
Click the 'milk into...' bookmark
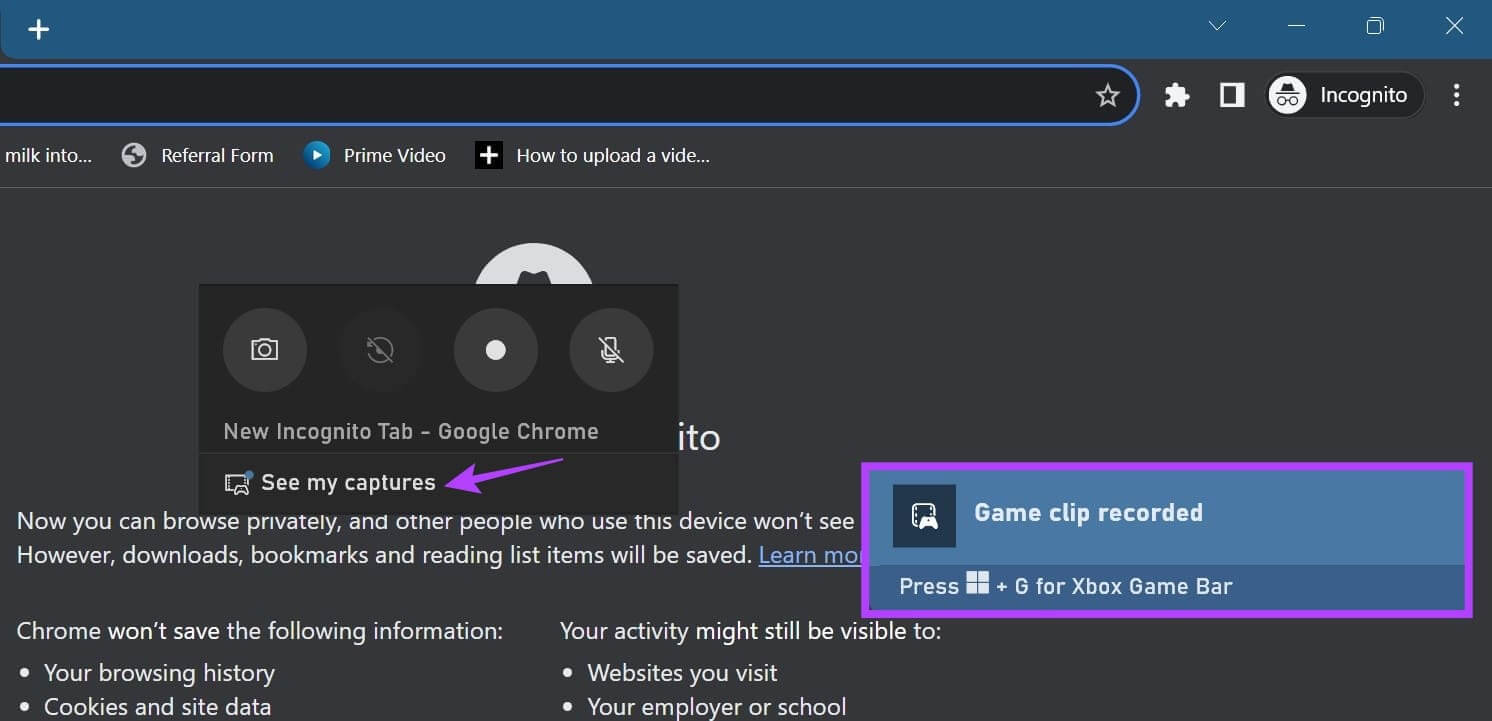pos(47,155)
